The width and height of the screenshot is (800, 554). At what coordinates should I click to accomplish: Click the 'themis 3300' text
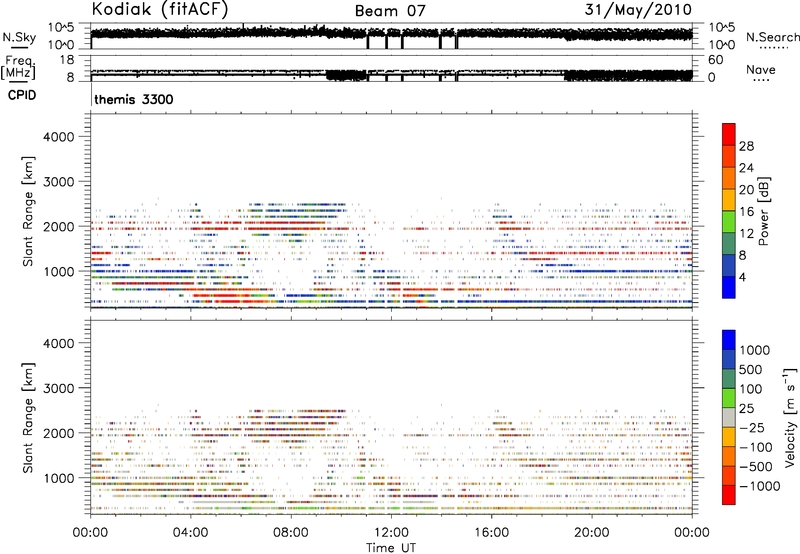(134, 99)
